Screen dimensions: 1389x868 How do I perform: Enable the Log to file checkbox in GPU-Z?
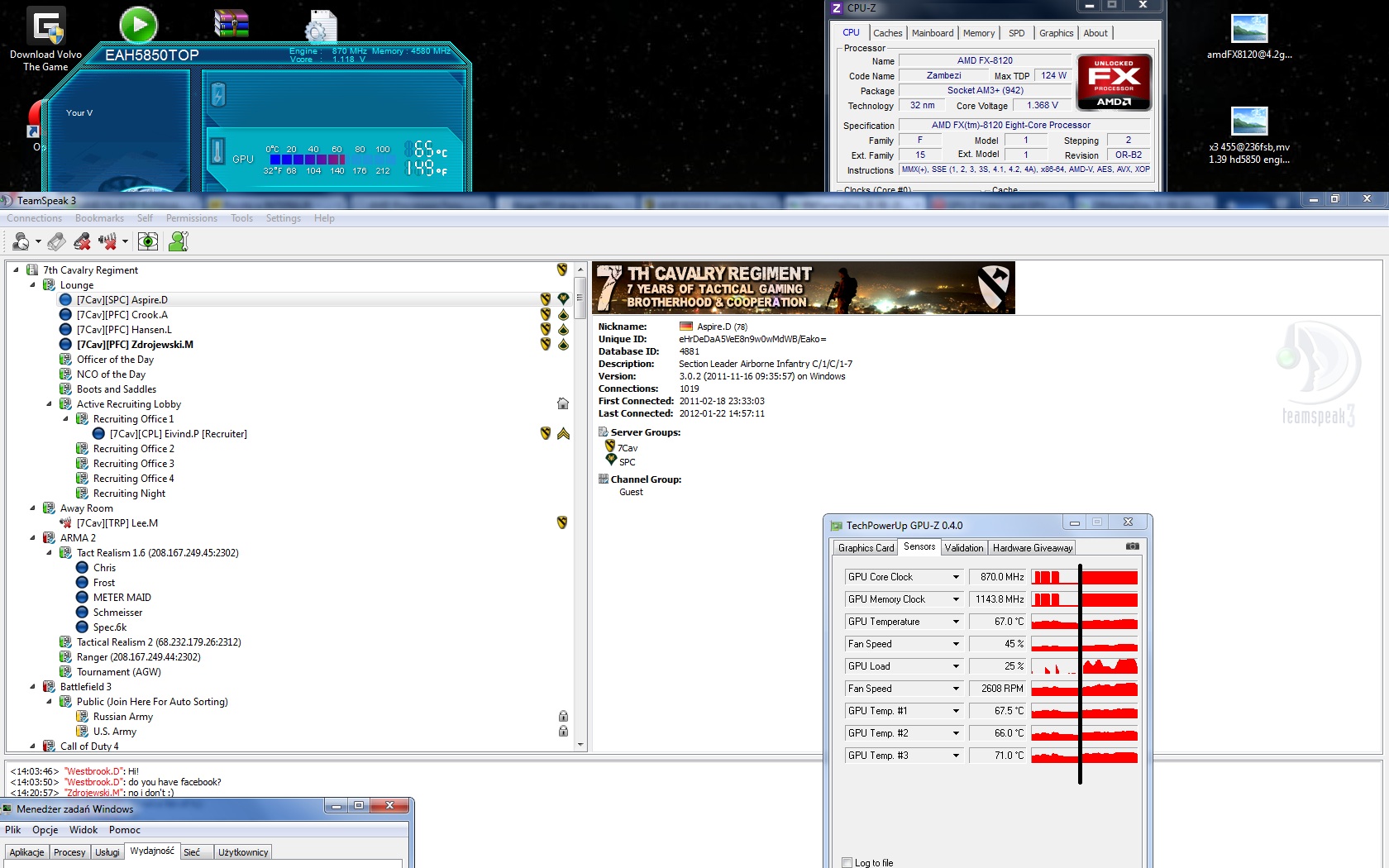click(847, 862)
